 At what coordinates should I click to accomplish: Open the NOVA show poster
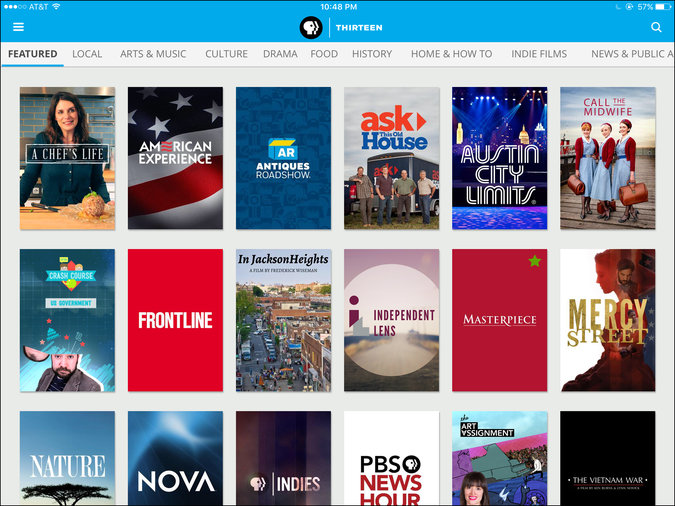tap(175, 458)
